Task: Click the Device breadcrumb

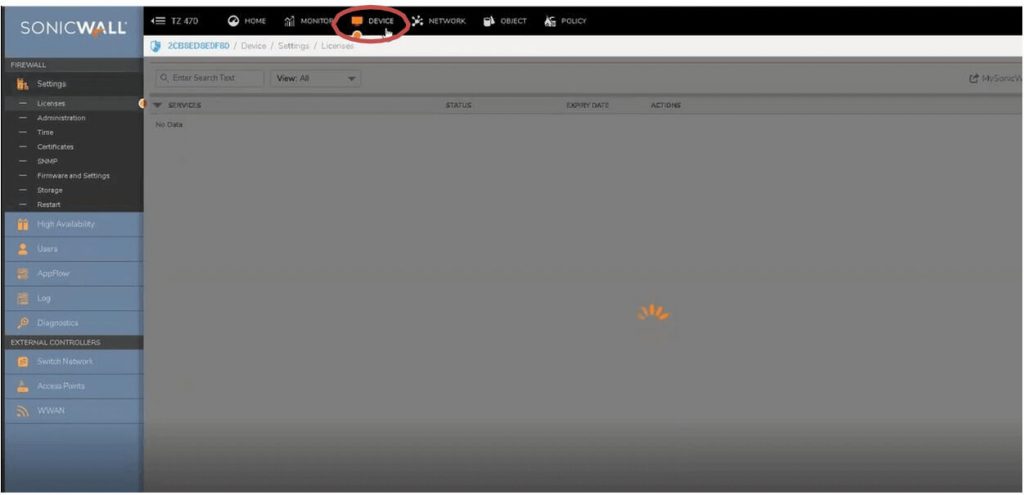Action: (x=253, y=46)
